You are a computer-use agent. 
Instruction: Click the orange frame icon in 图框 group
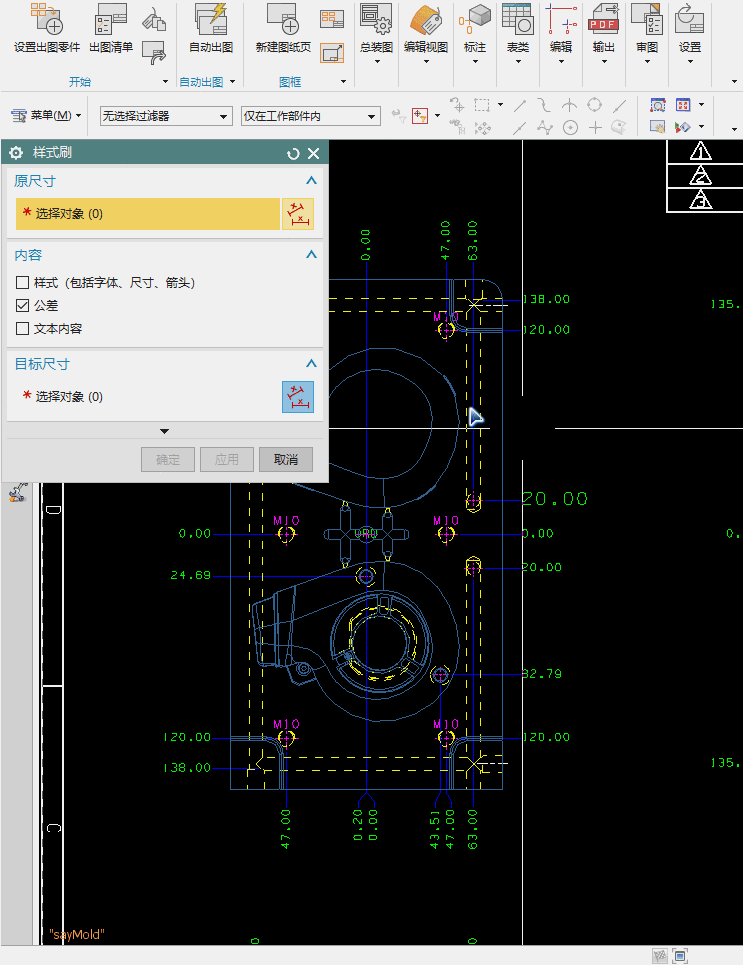(332, 53)
